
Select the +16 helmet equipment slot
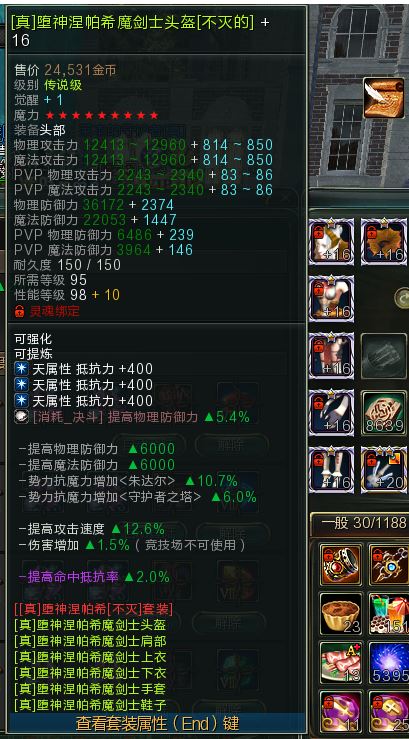[331, 242]
